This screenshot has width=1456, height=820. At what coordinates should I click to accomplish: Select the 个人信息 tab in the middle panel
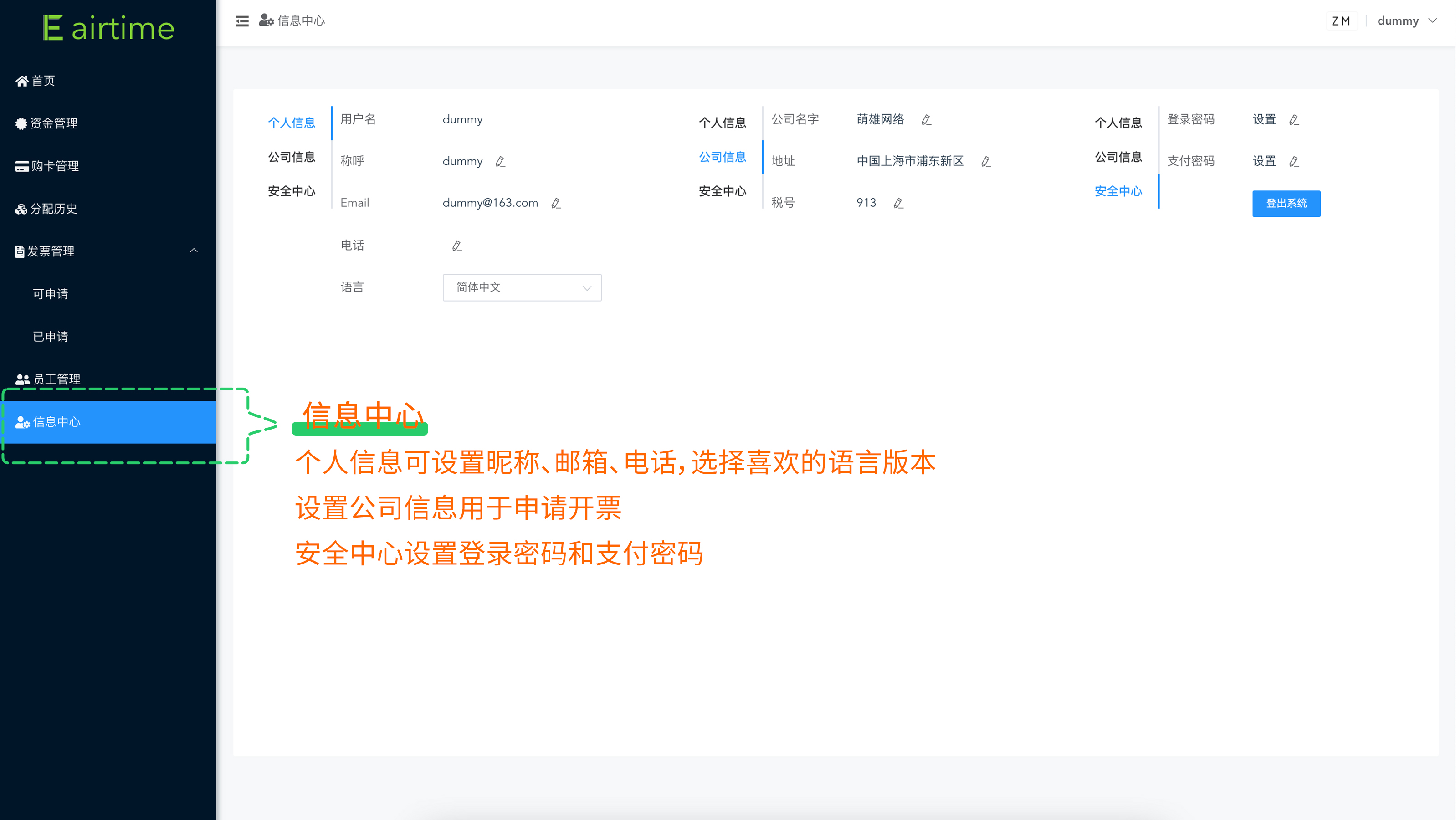723,123
